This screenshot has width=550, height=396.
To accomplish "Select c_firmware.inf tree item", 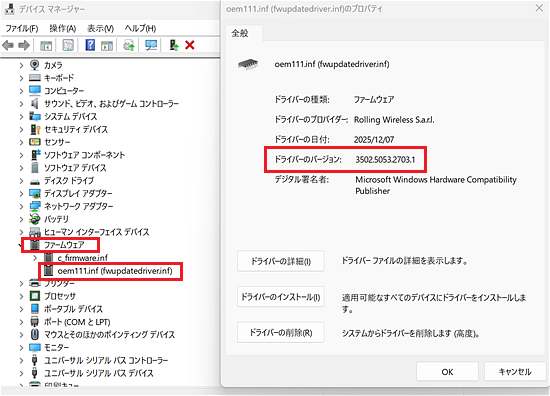I will pos(83,258).
